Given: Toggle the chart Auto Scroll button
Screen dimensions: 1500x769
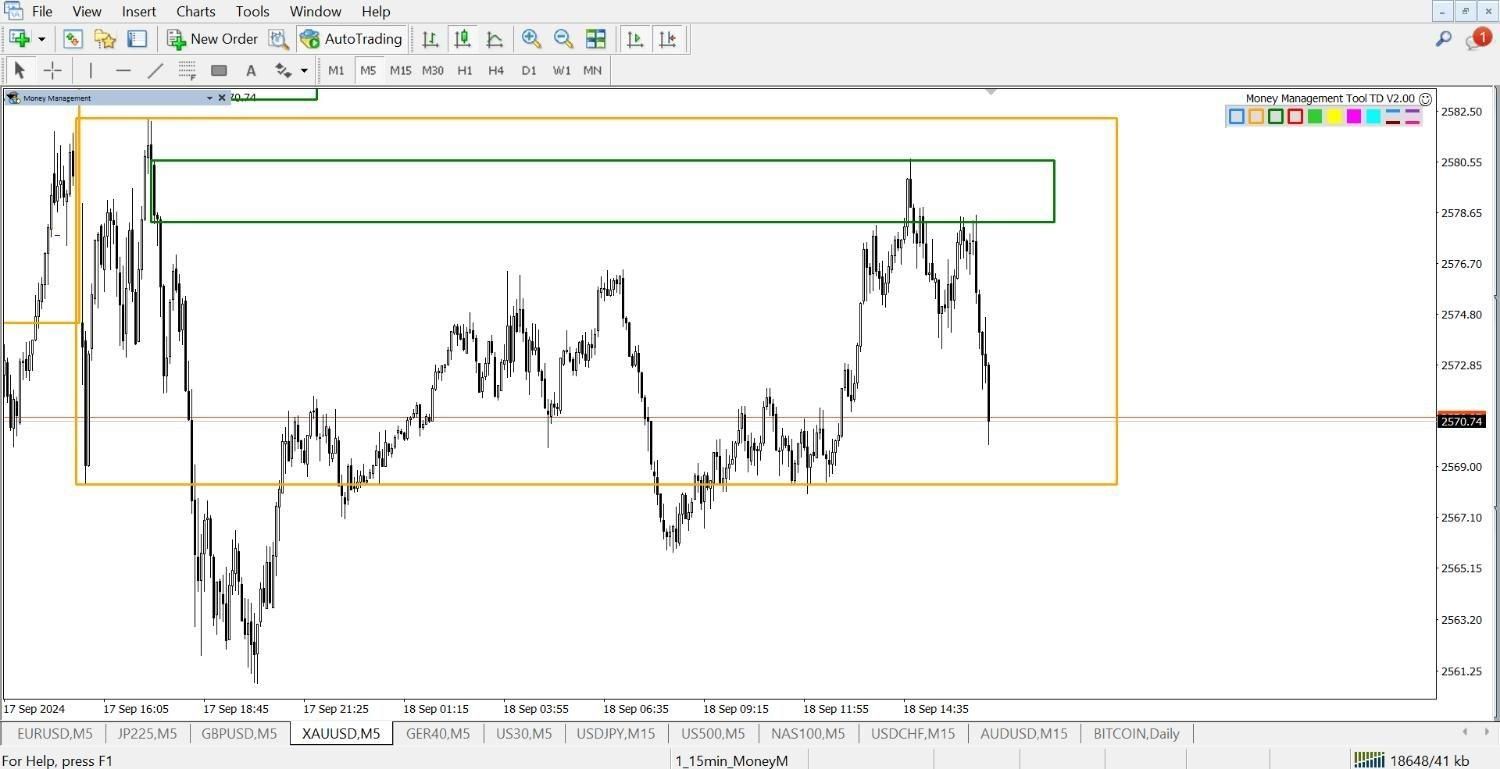Looking at the screenshot, I should tap(635, 39).
